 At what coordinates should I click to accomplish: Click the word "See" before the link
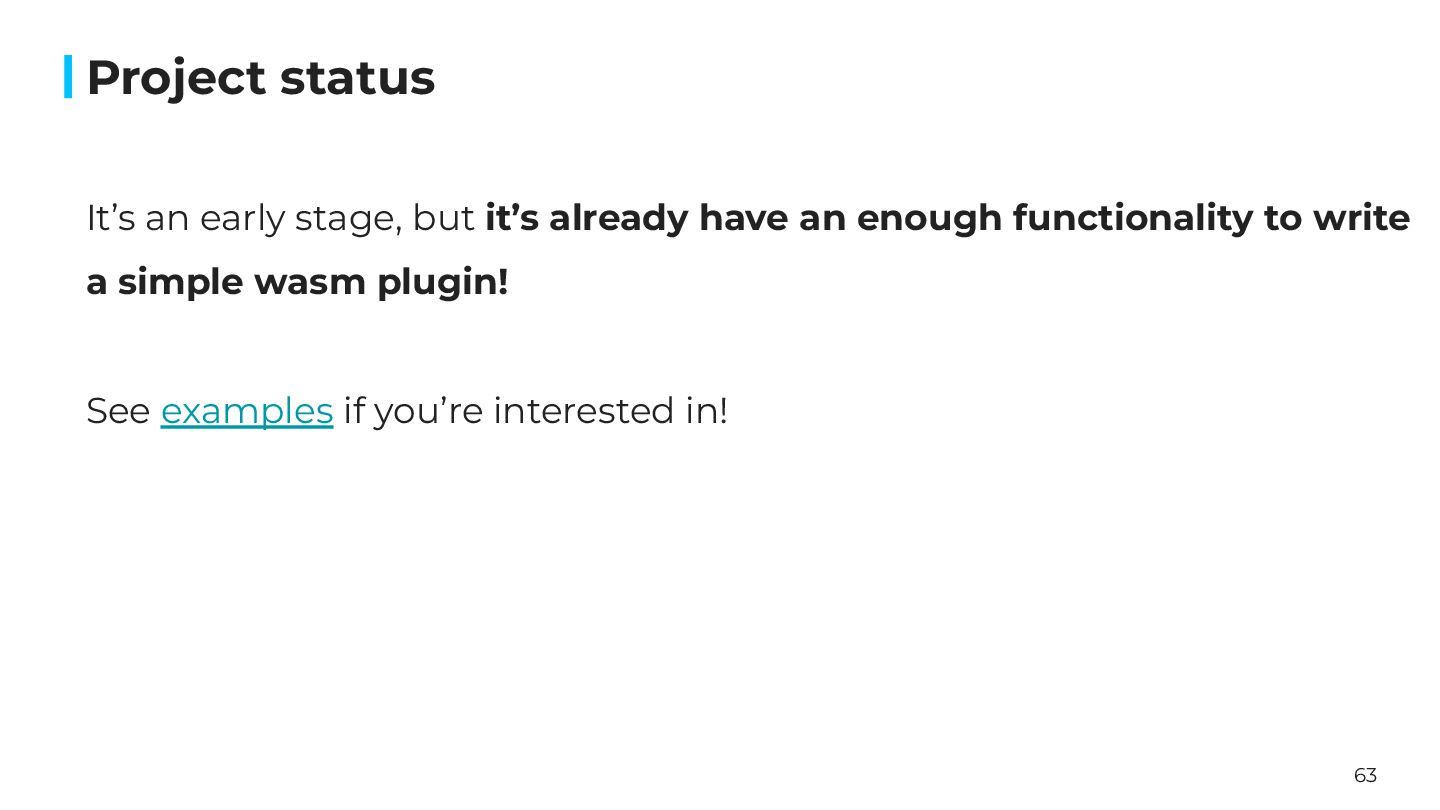tap(118, 411)
